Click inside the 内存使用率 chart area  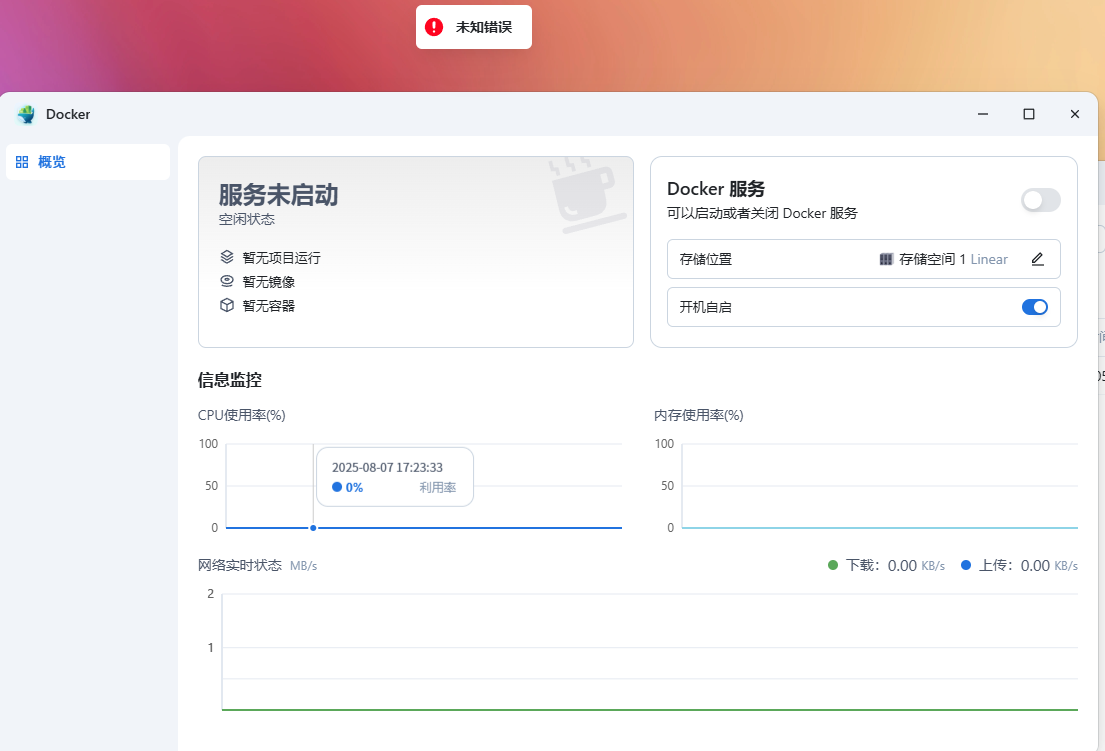[x=878, y=486]
